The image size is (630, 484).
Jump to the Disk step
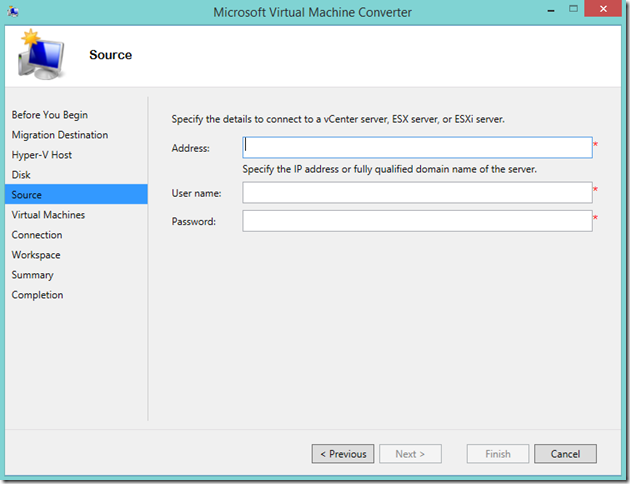[x=21, y=175]
